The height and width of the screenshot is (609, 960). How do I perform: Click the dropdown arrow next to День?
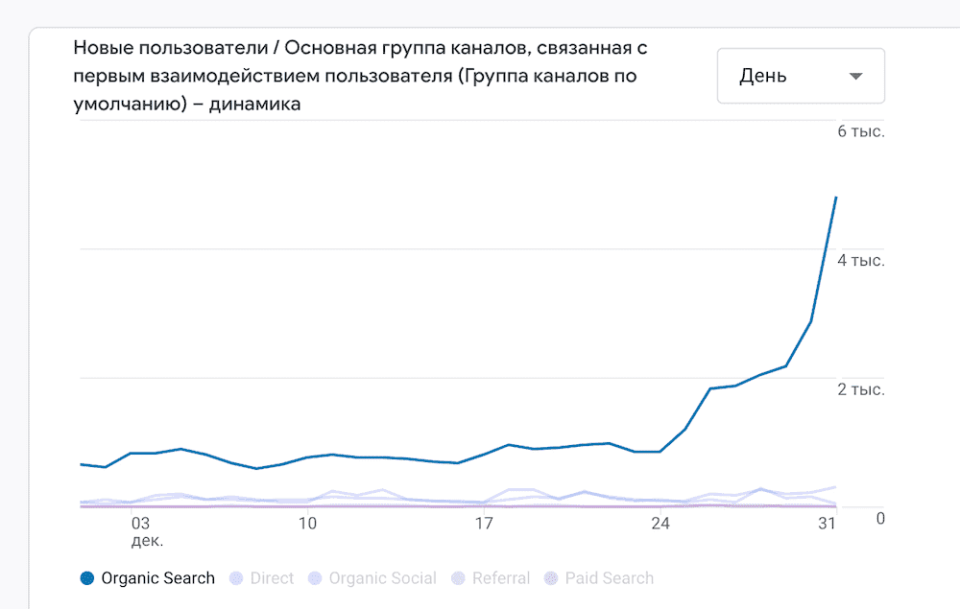coord(855,76)
